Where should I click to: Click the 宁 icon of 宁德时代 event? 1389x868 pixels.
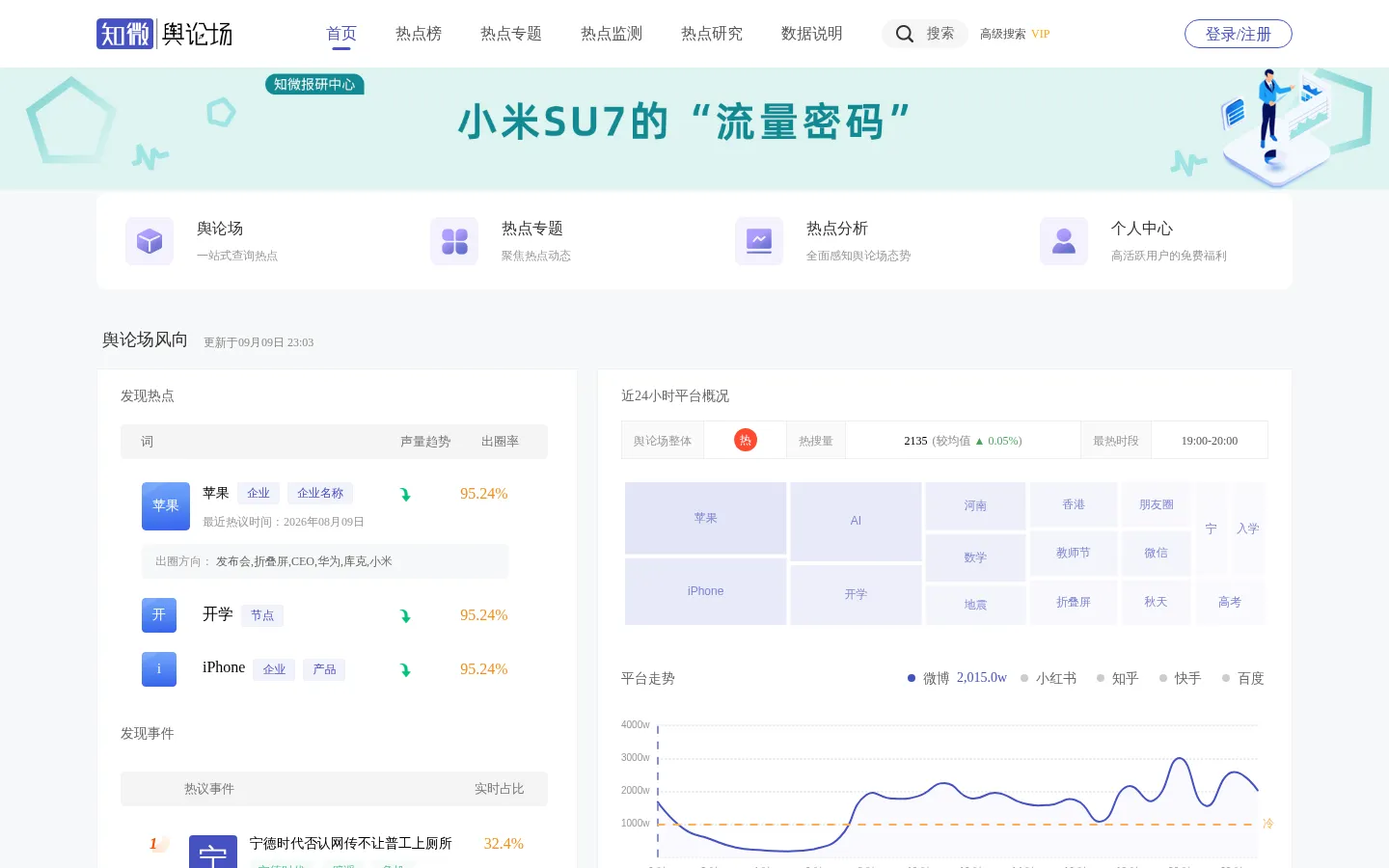(213, 852)
